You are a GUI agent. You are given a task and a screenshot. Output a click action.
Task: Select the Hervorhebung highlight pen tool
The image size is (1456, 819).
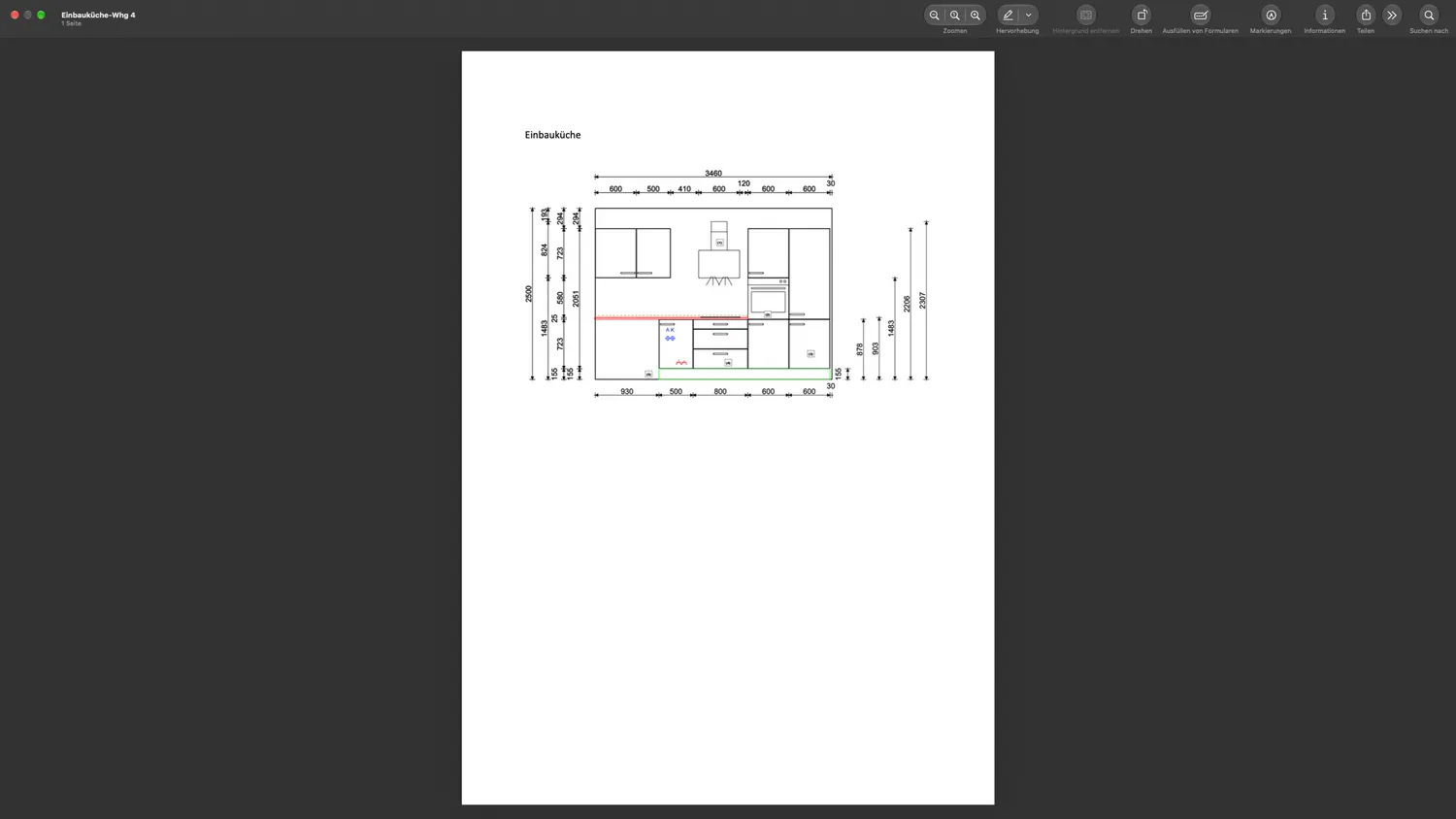[x=1009, y=16]
